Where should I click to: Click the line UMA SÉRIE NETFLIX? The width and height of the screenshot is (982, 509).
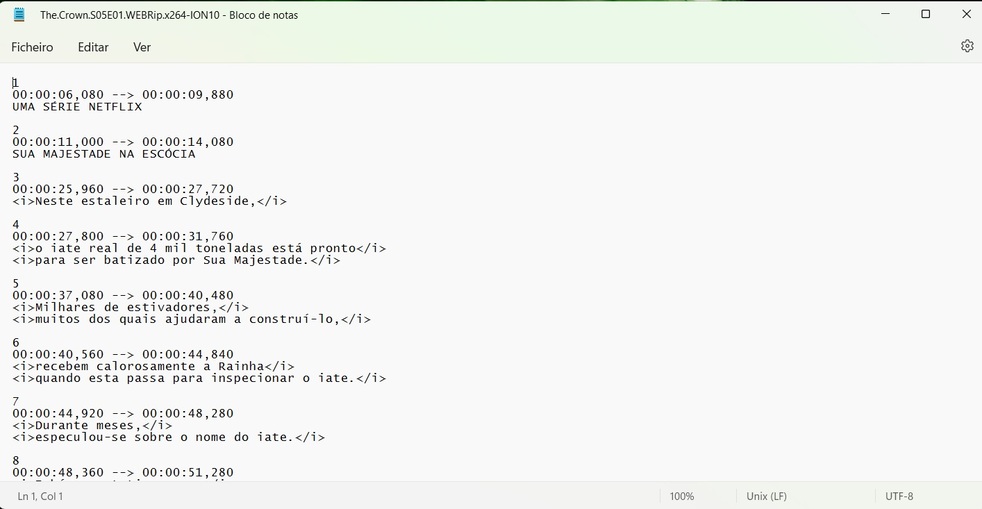[77, 106]
